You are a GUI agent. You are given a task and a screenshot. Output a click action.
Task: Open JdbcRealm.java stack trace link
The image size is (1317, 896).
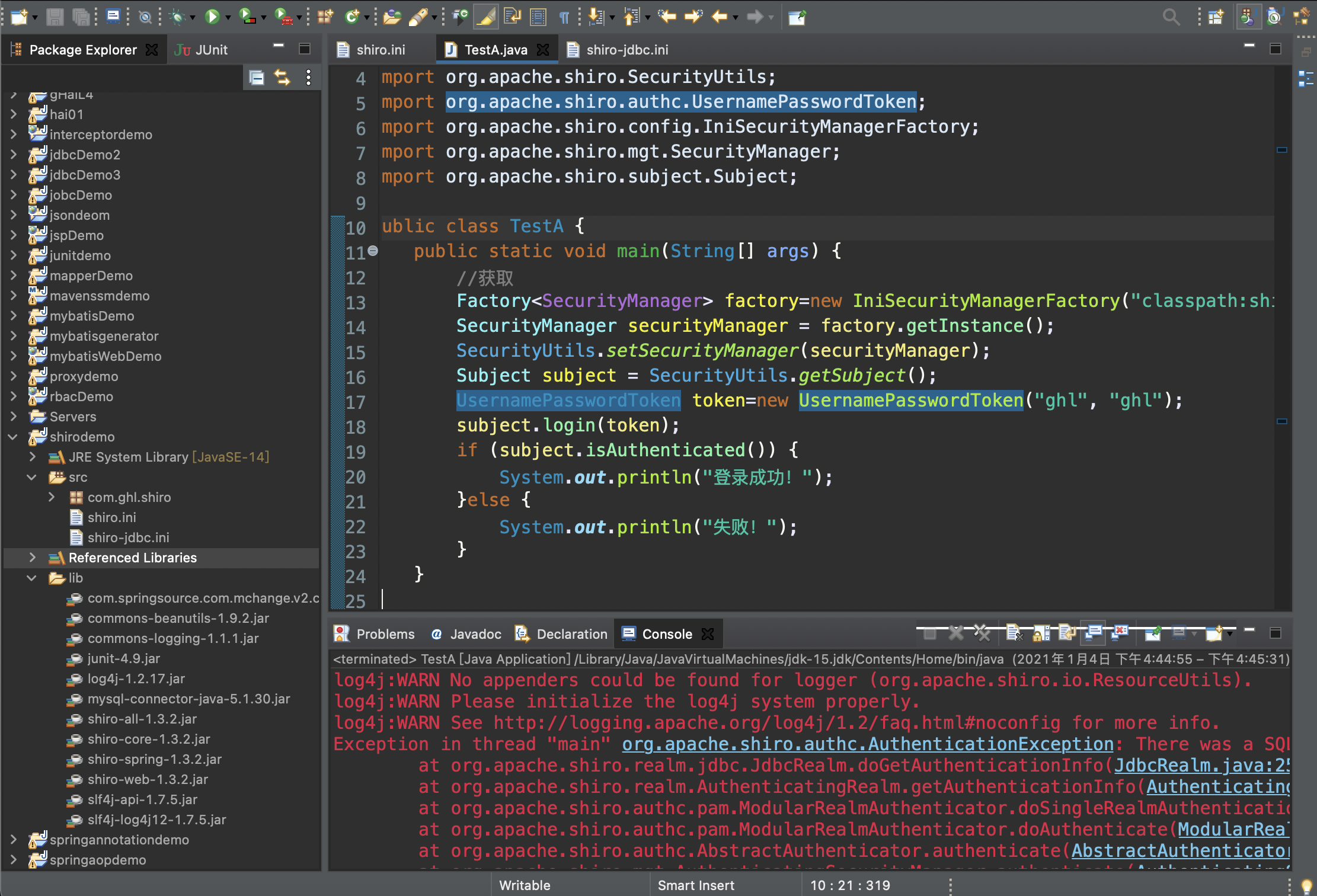pos(1202,766)
